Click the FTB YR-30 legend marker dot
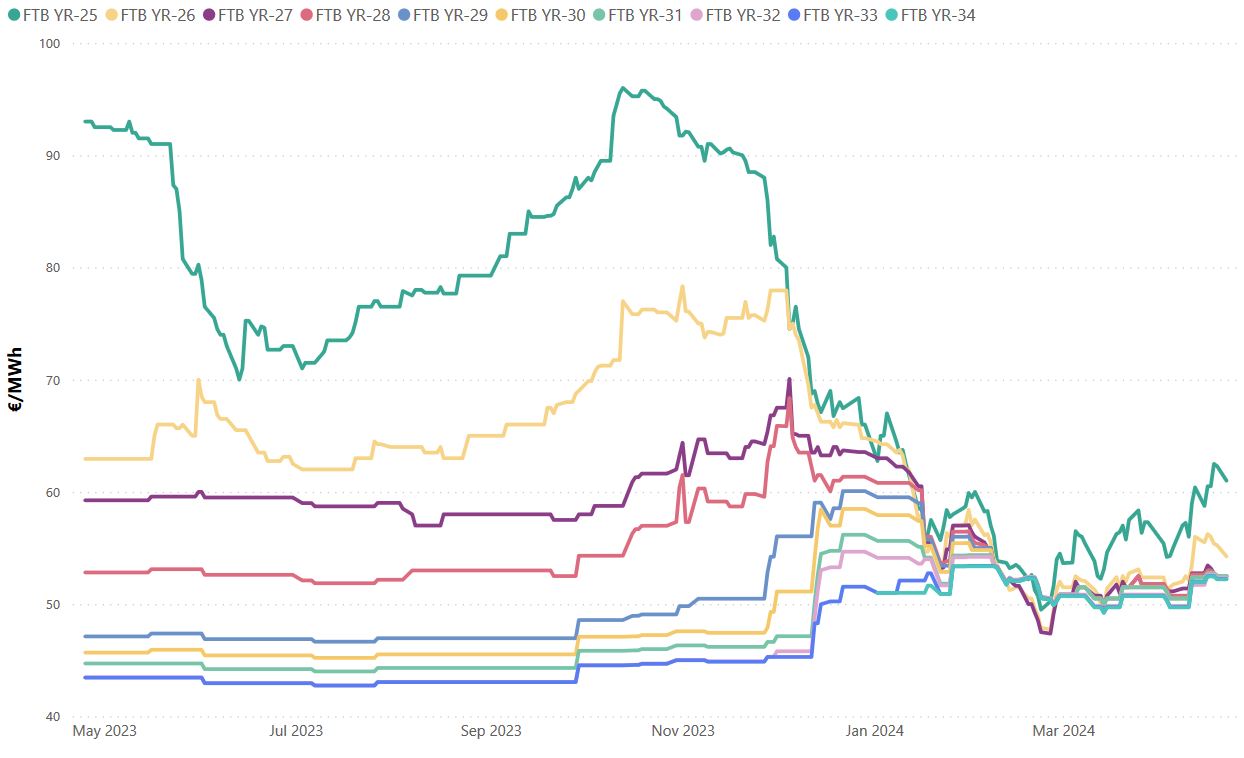The width and height of the screenshot is (1244, 758). point(501,15)
